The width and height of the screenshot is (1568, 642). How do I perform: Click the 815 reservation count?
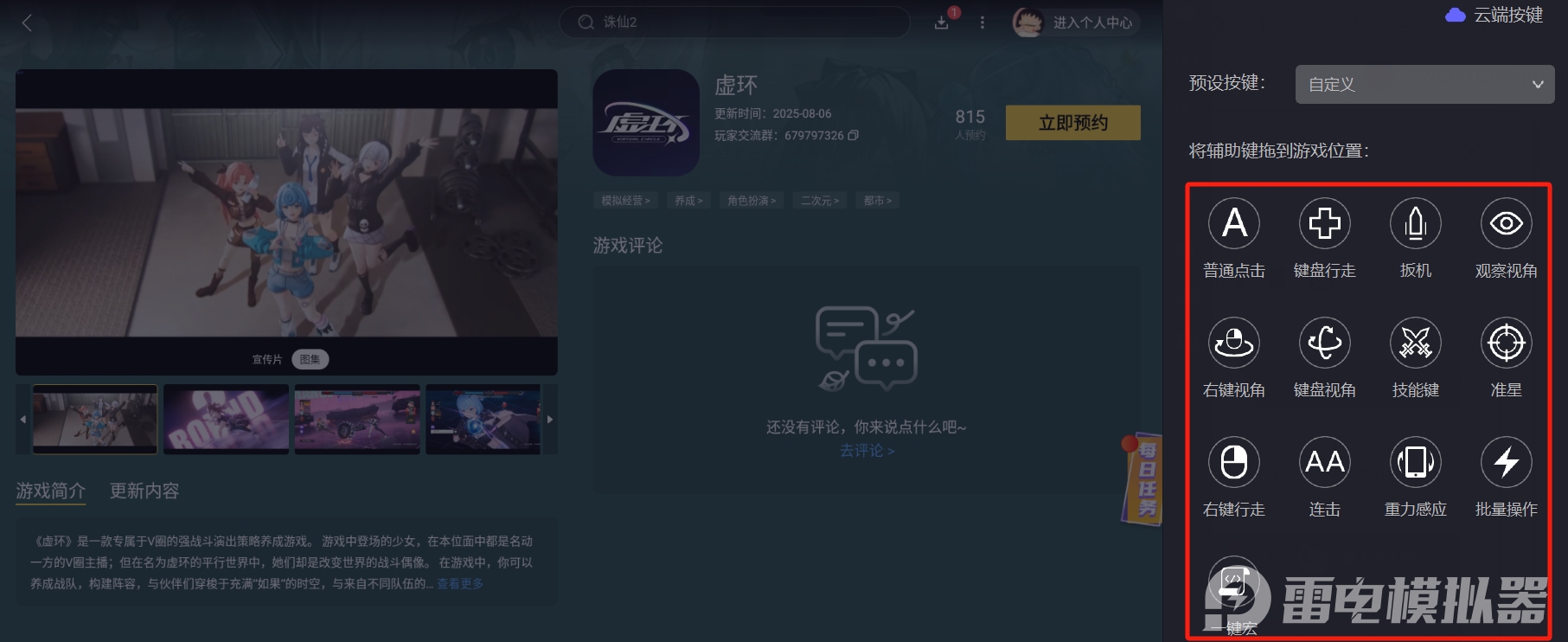pyautogui.click(x=970, y=117)
